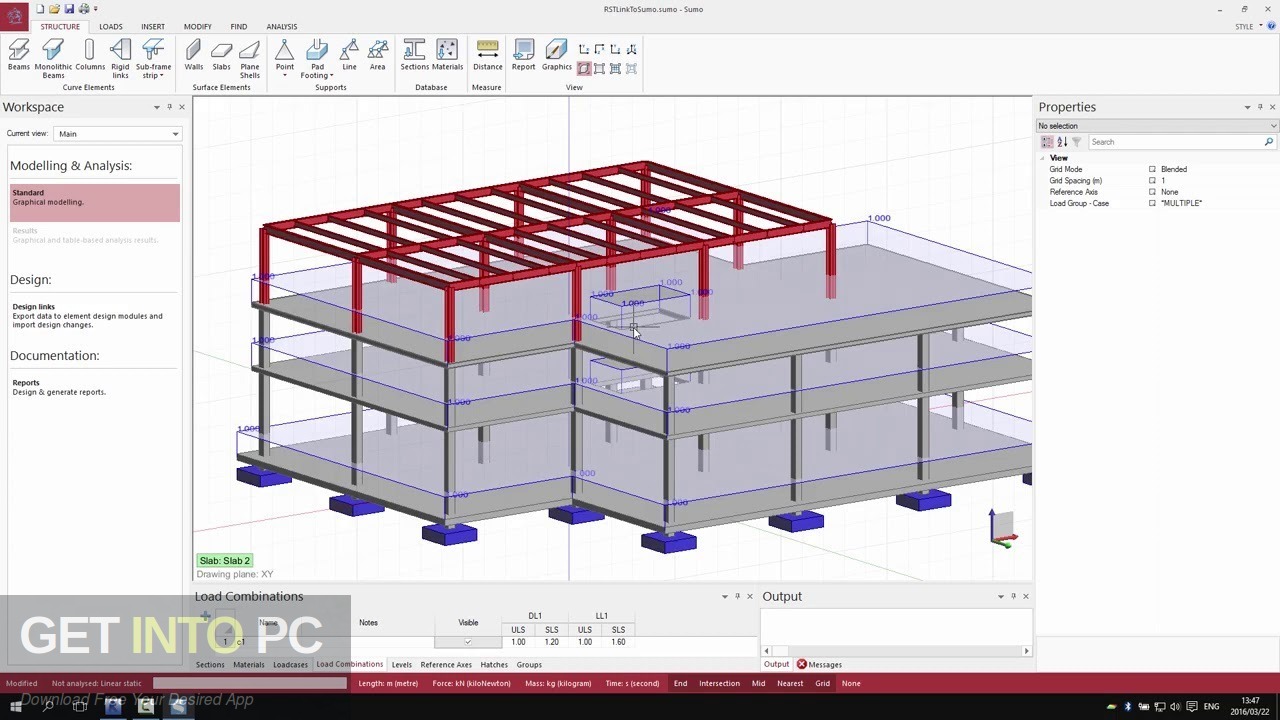Open the Graphics view
This screenshot has height=720, width=1280.
click(x=556, y=55)
